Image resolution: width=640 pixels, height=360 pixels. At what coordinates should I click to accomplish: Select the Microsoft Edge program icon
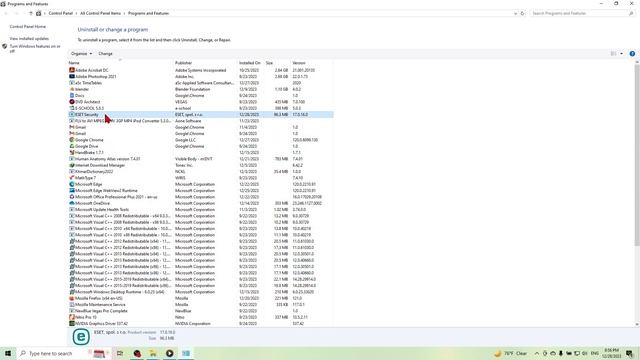coord(72,184)
